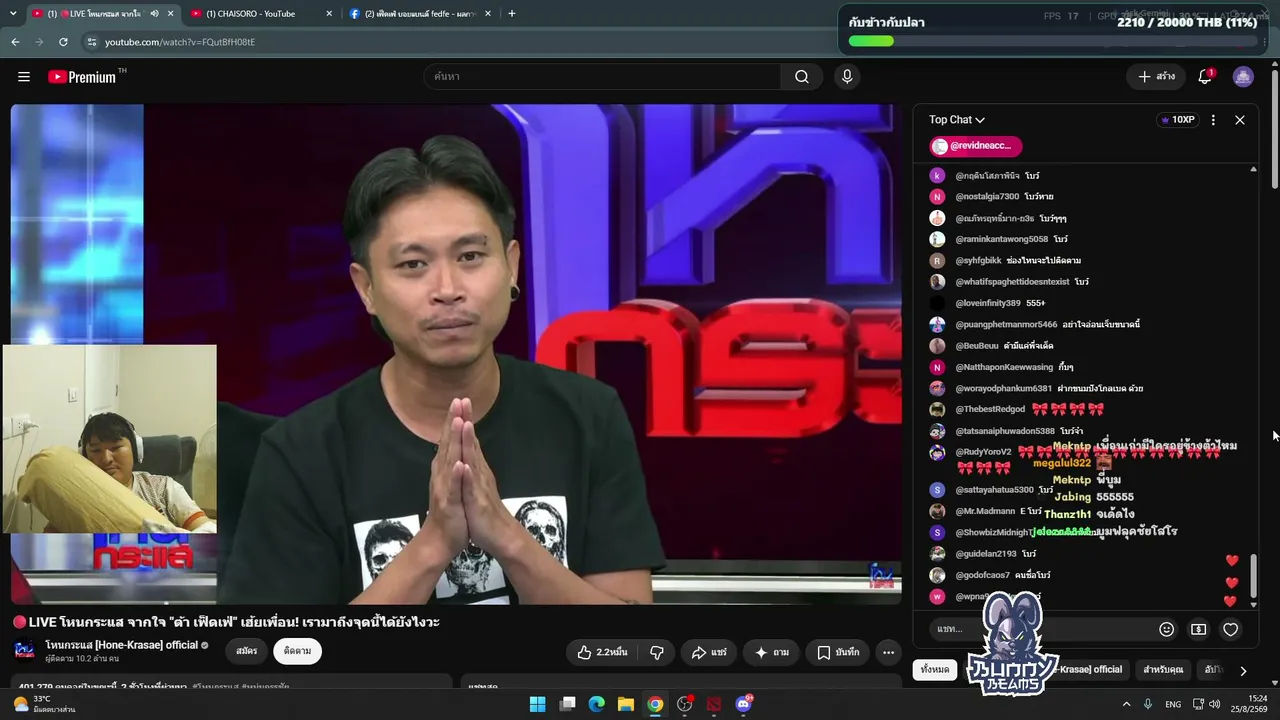
Task: Open the Windows Start menu
Action: 537,704
